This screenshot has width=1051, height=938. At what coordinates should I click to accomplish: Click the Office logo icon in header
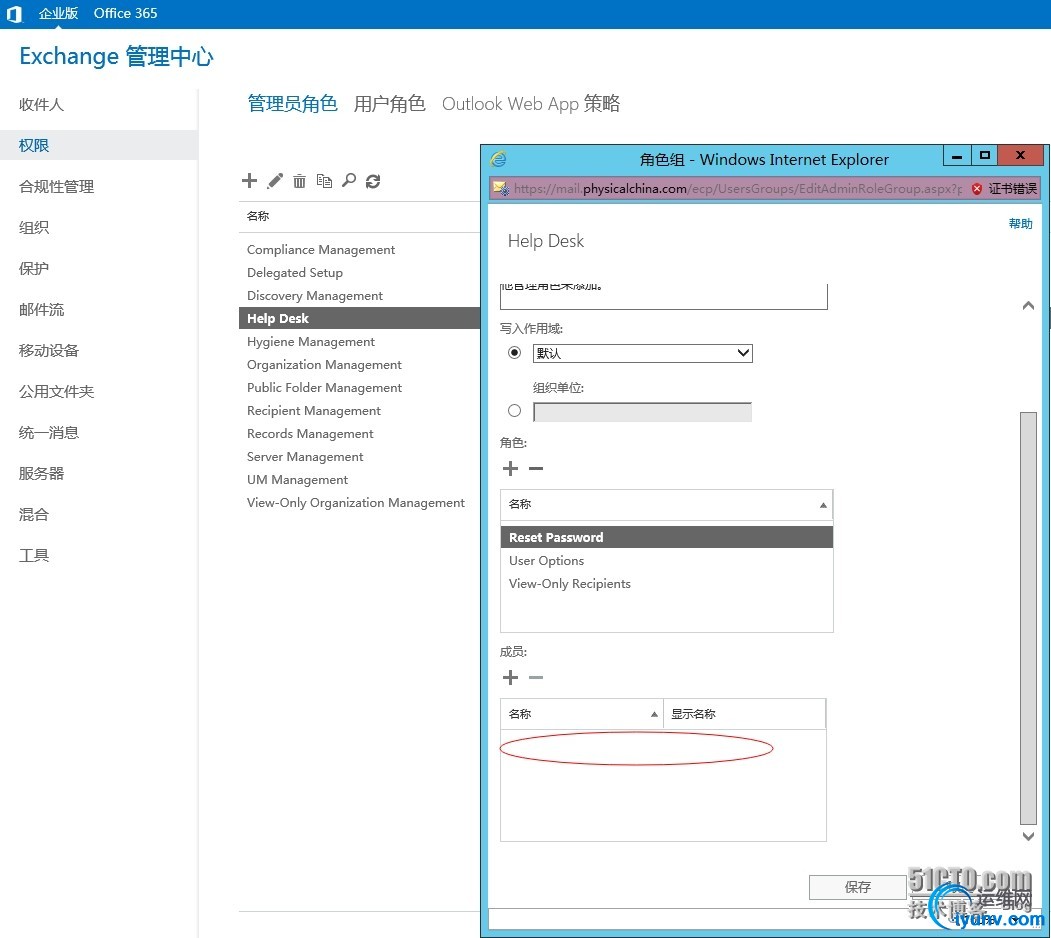14,13
